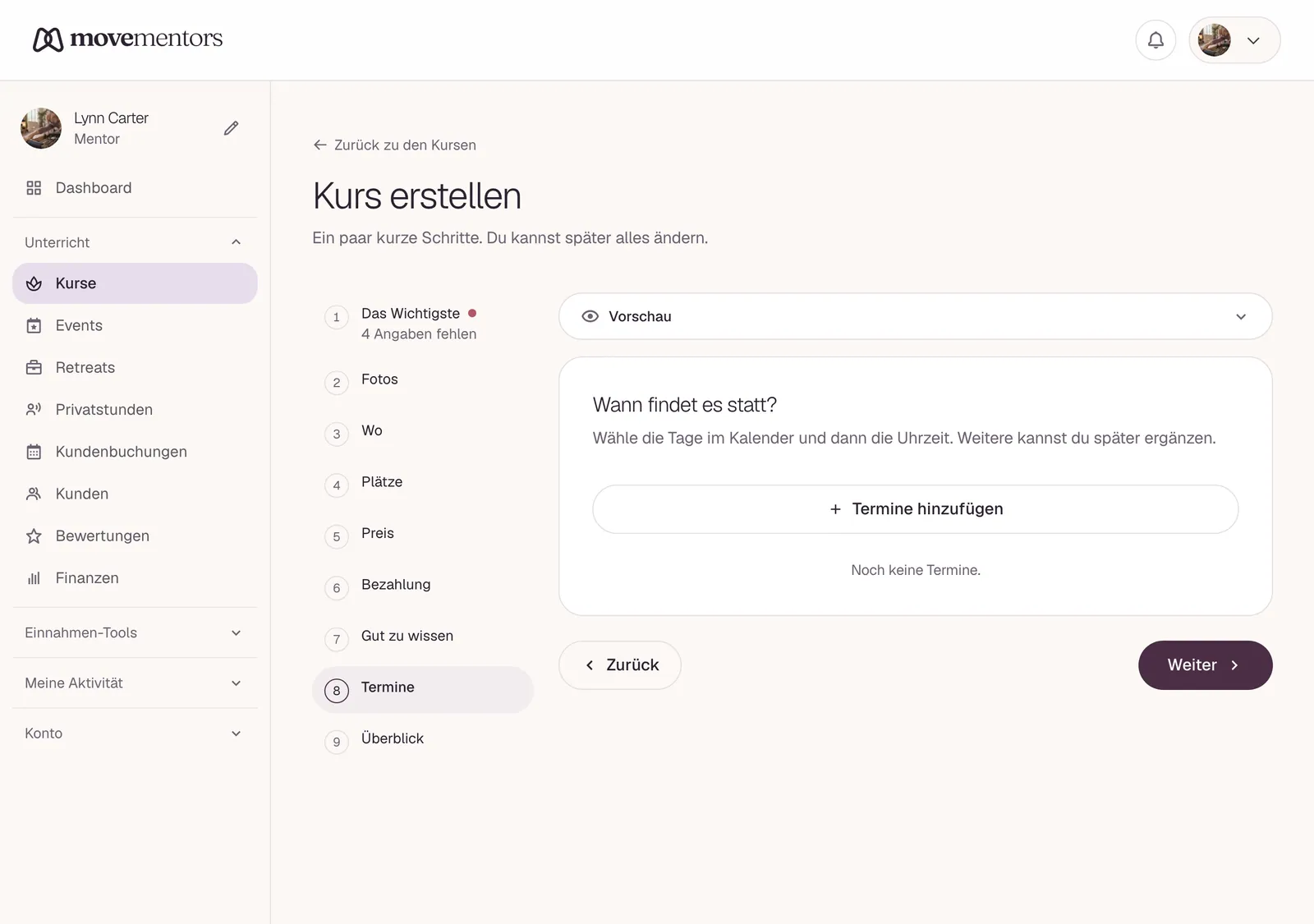Click the Weiter button

tap(1205, 665)
